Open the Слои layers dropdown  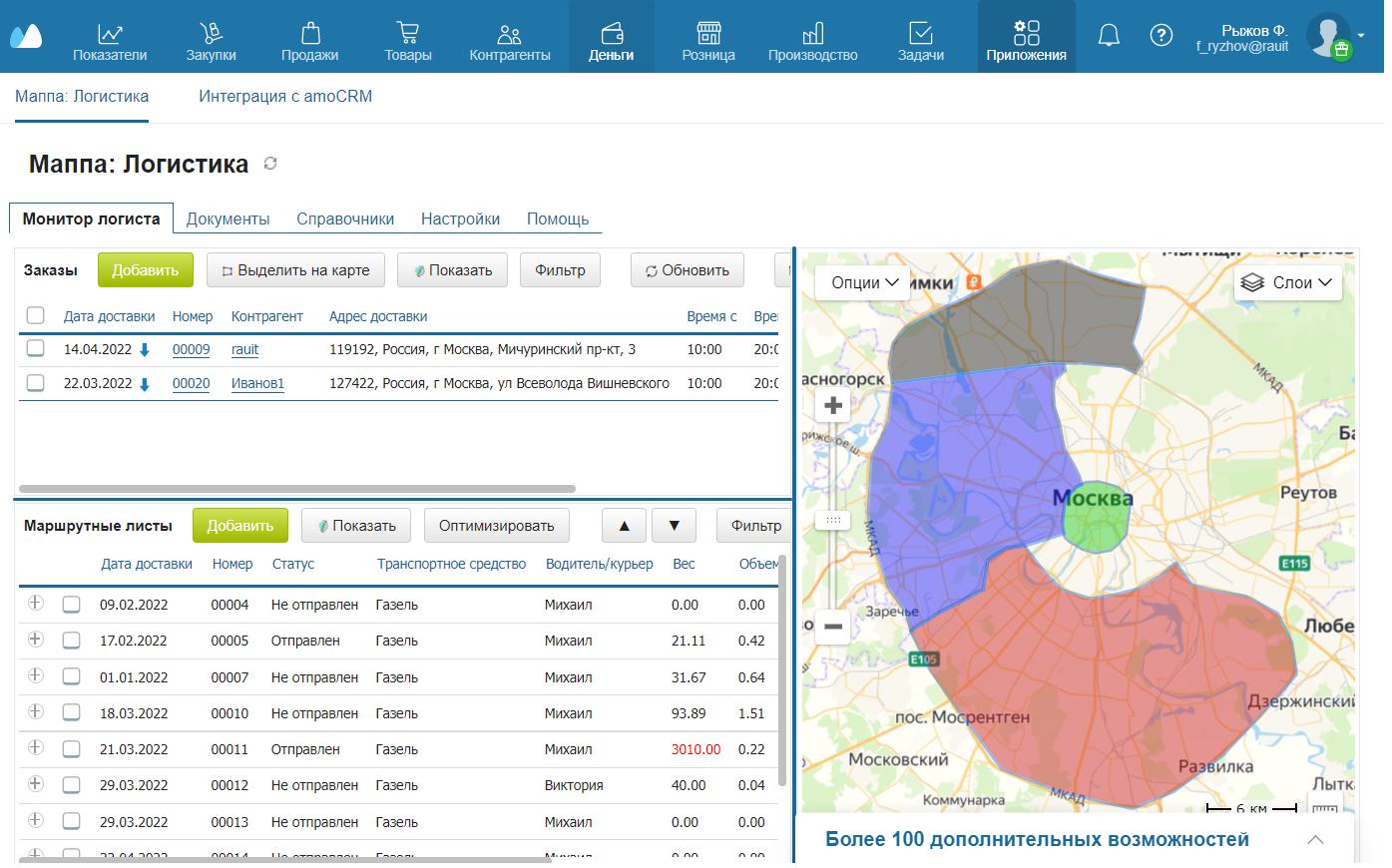1287,282
